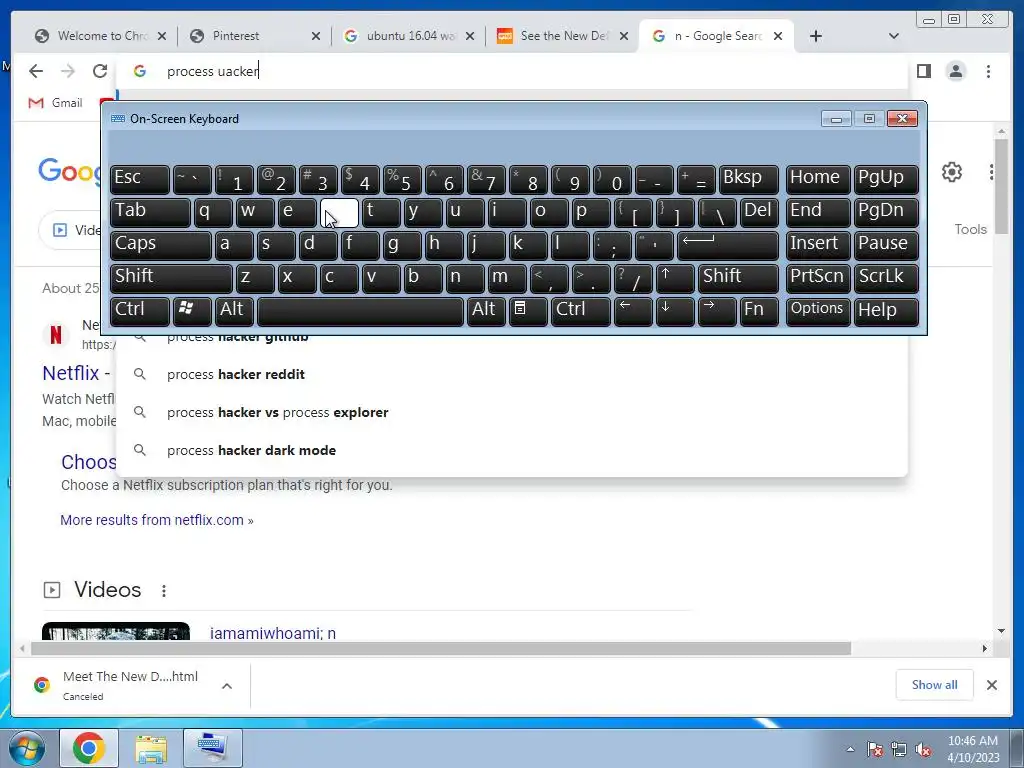Image resolution: width=1024 pixels, height=768 pixels.
Task: Click Help key on on-screen keyboard
Action: [x=886, y=311]
